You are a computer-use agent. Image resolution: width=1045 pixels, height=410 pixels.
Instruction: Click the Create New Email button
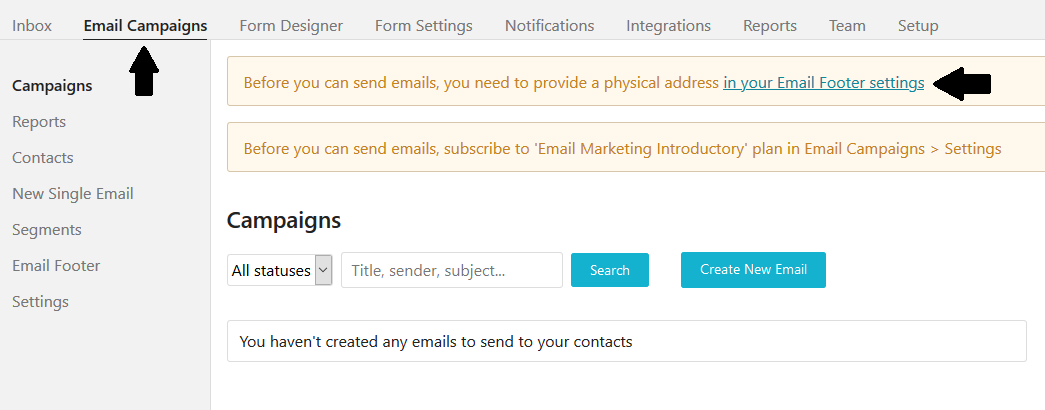(753, 270)
